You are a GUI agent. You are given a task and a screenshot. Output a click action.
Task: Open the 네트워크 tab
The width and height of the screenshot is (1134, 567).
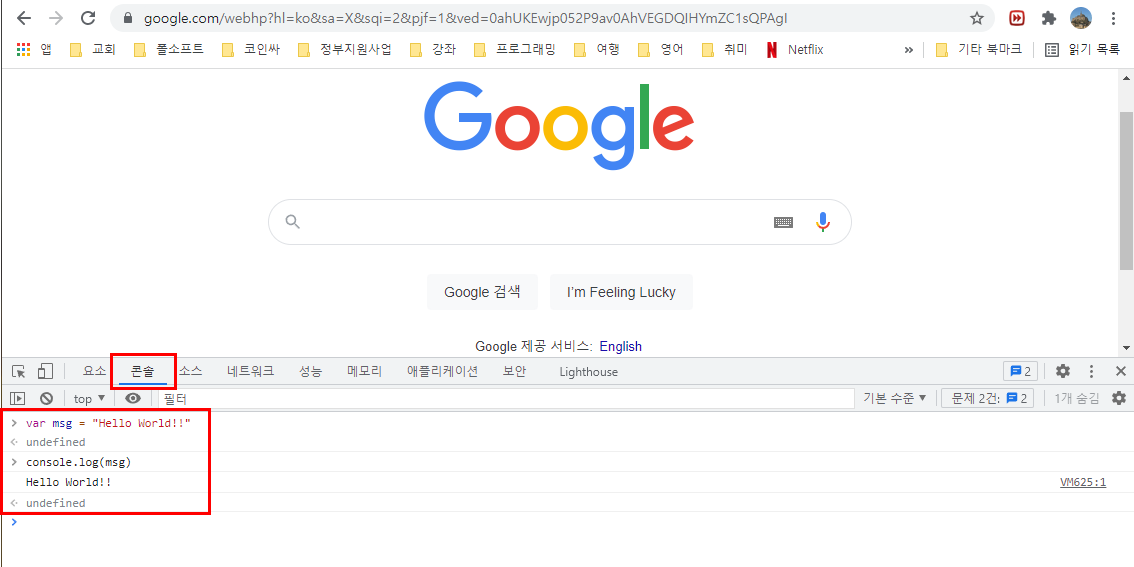click(x=250, y=372)
